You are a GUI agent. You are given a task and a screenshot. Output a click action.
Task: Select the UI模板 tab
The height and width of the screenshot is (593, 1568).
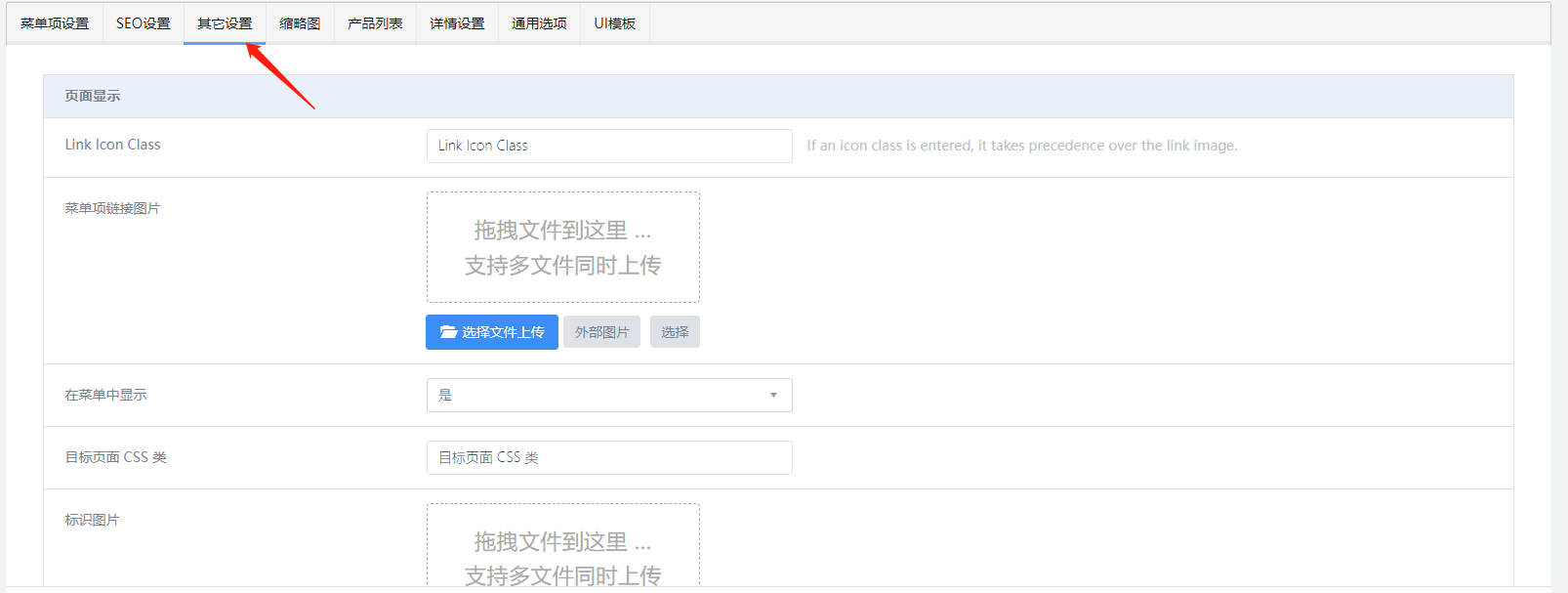point(614,23)
